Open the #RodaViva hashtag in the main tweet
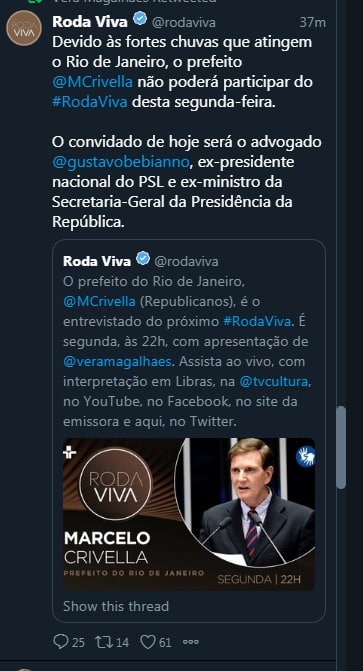 pos(90,102)
